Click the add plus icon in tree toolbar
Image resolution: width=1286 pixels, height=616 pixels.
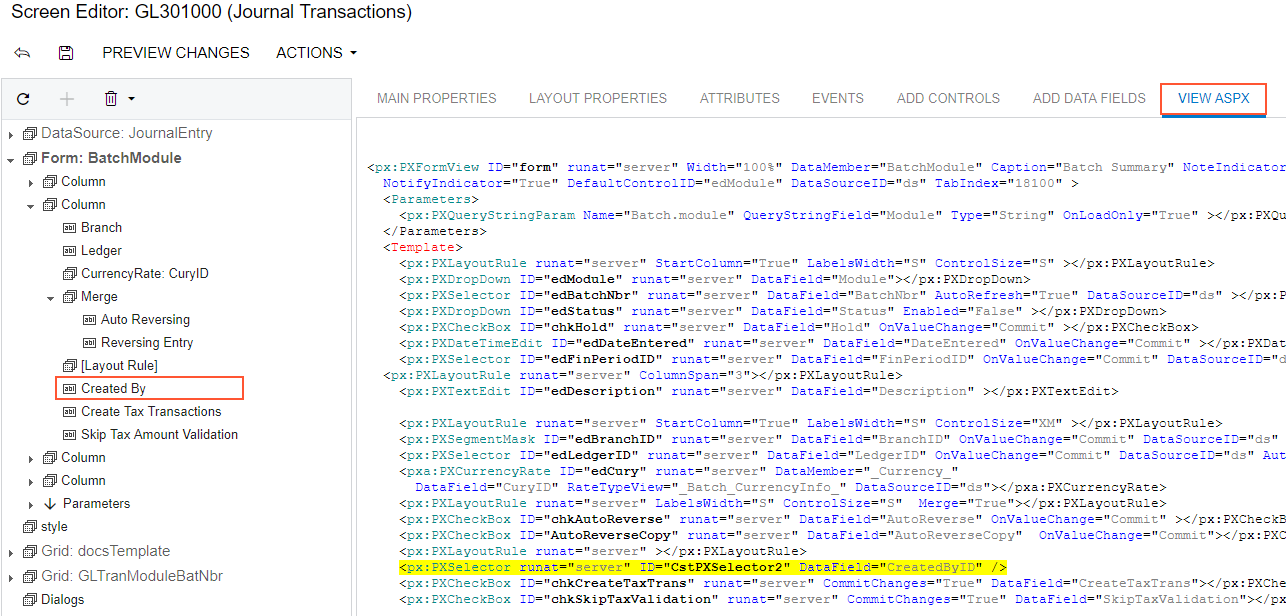pyautogui.click(x=67, y=99)
